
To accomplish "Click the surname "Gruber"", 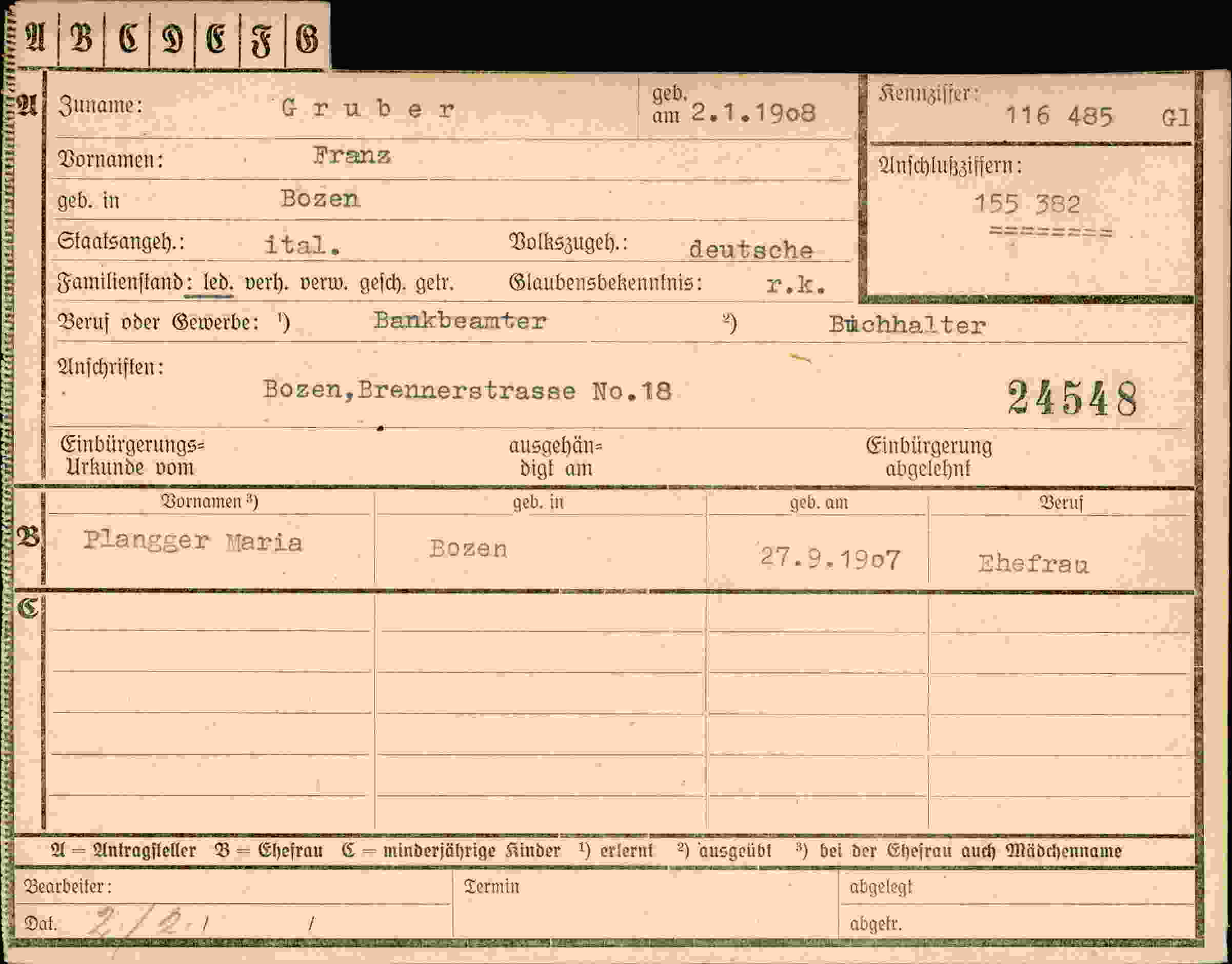I will [368, 108].
